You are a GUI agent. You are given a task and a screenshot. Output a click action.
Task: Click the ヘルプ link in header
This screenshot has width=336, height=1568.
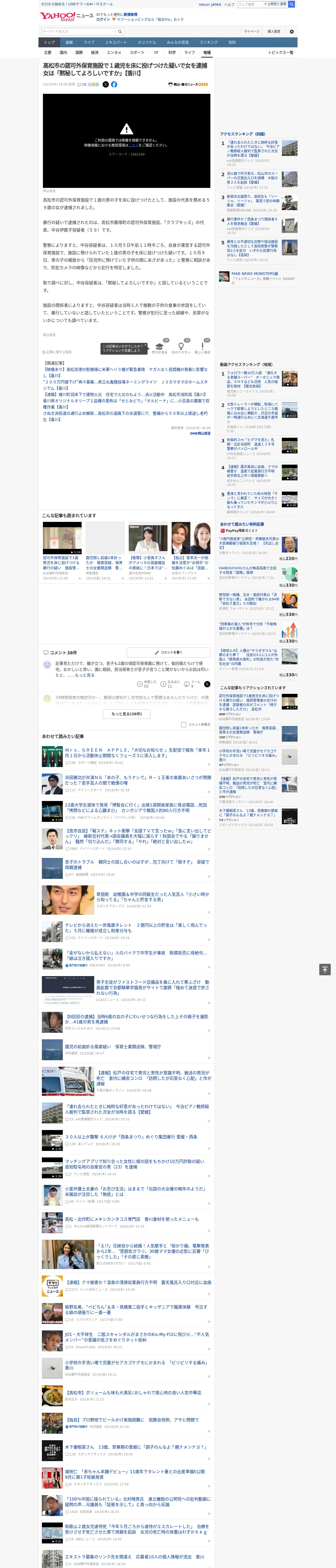(229, 4)
